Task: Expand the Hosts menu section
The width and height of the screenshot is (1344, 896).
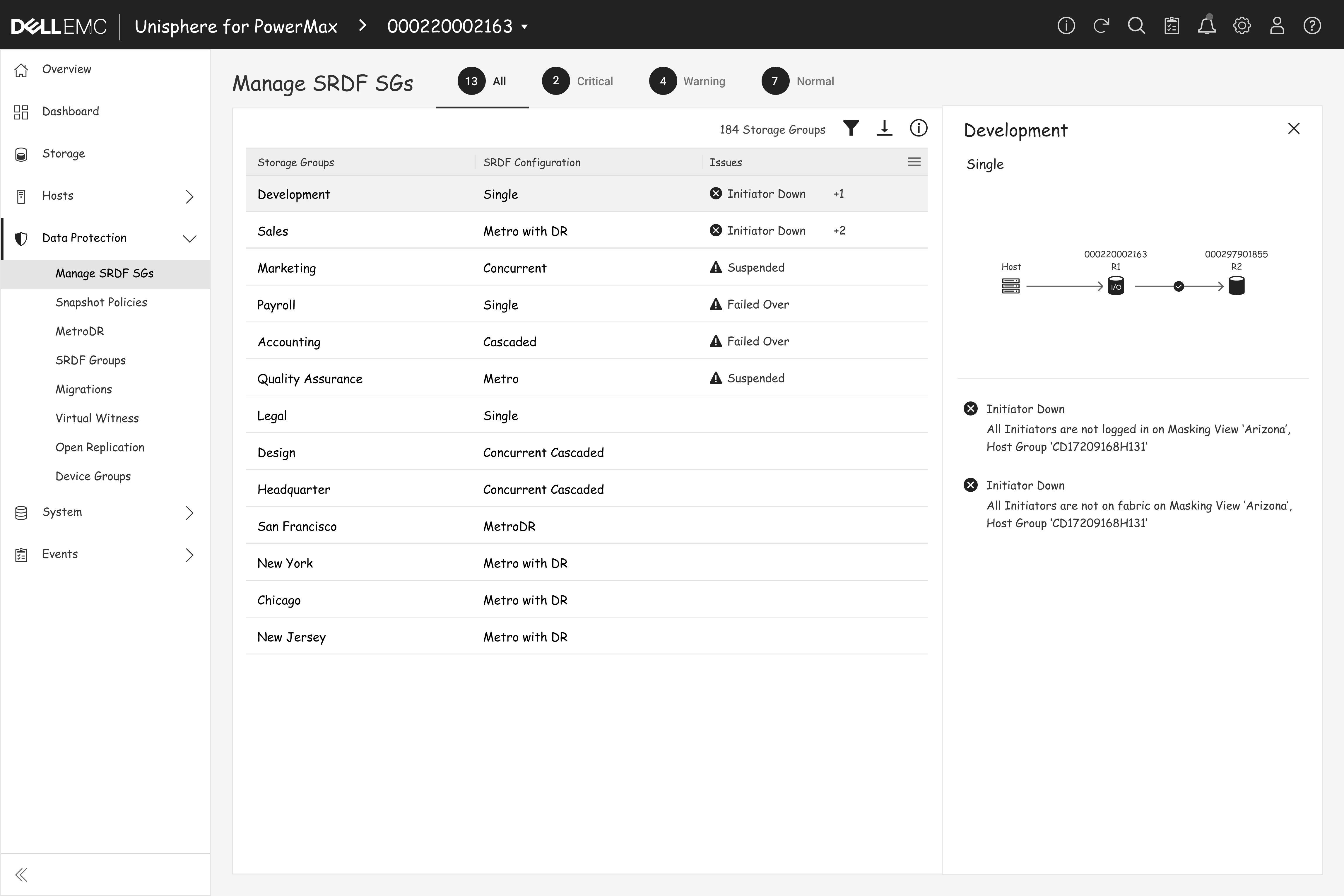Action: point(189,196)
